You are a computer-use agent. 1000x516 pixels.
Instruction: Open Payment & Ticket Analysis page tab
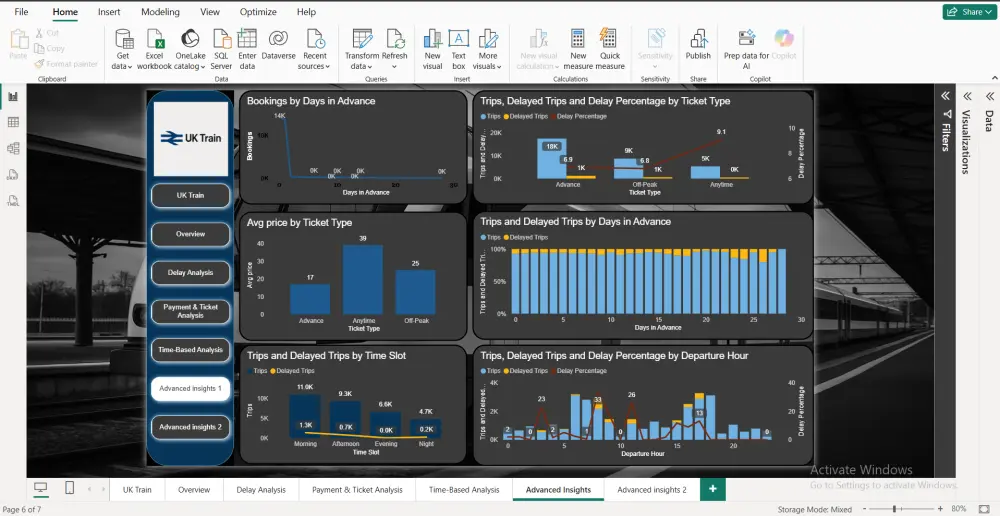[357, 490]
